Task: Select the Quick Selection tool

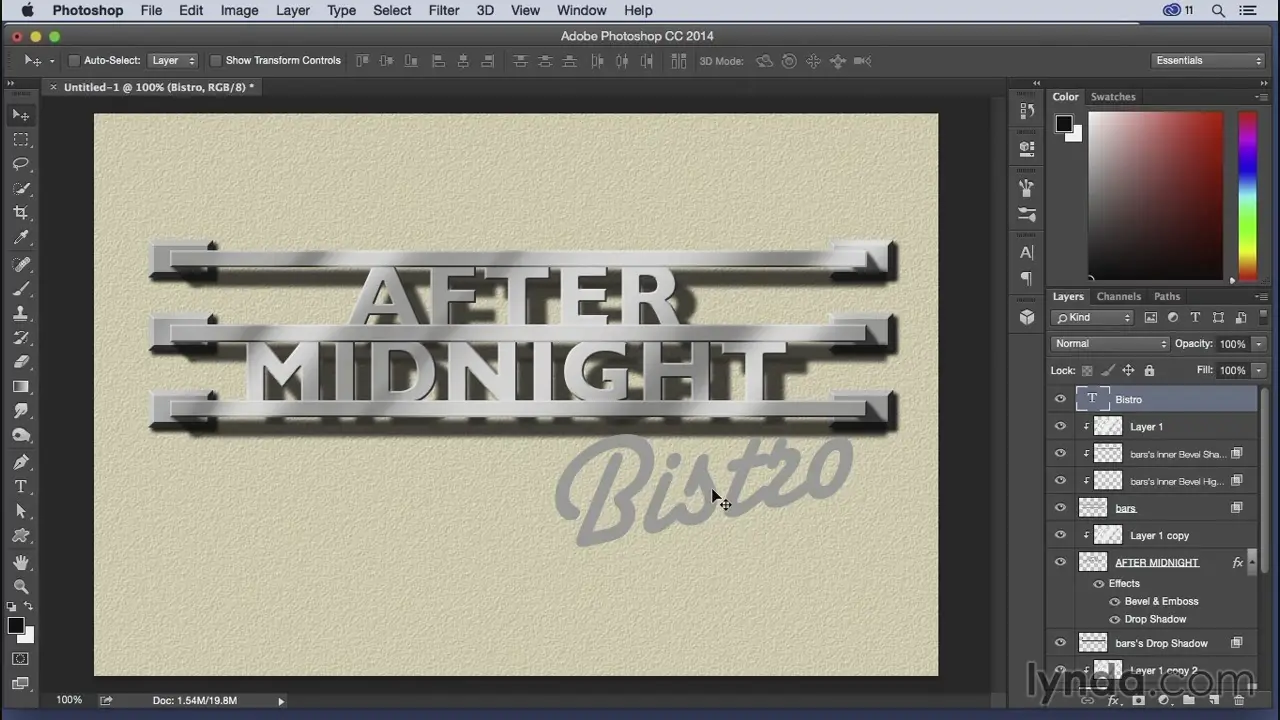Action: point(21,189)
